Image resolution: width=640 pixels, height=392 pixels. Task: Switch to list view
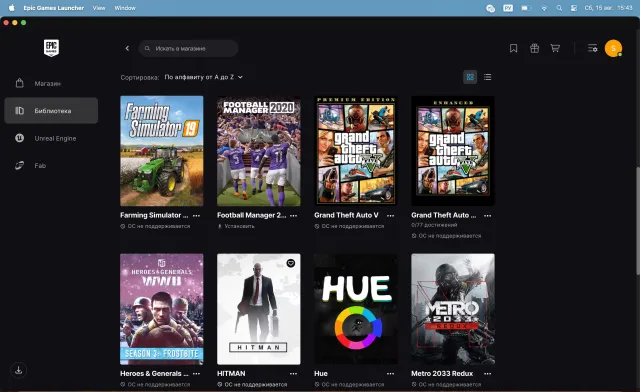[x=487, y=77]
